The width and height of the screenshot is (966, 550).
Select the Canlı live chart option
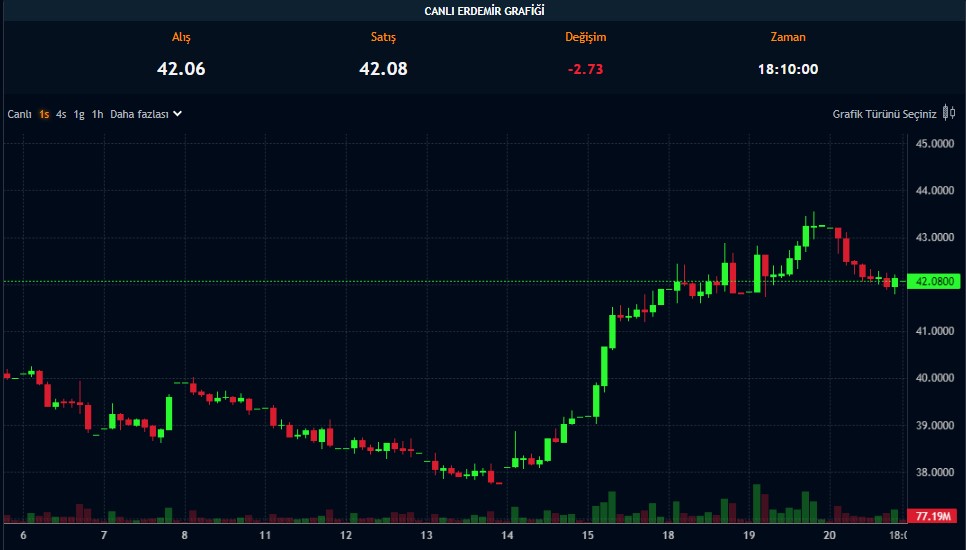coord(20,114)
